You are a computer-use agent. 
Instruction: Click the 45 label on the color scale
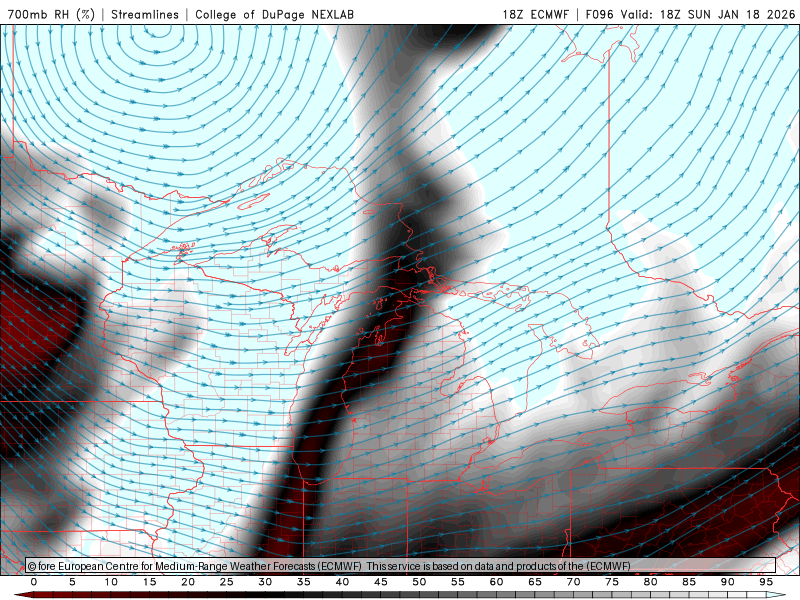pos(381,582)
